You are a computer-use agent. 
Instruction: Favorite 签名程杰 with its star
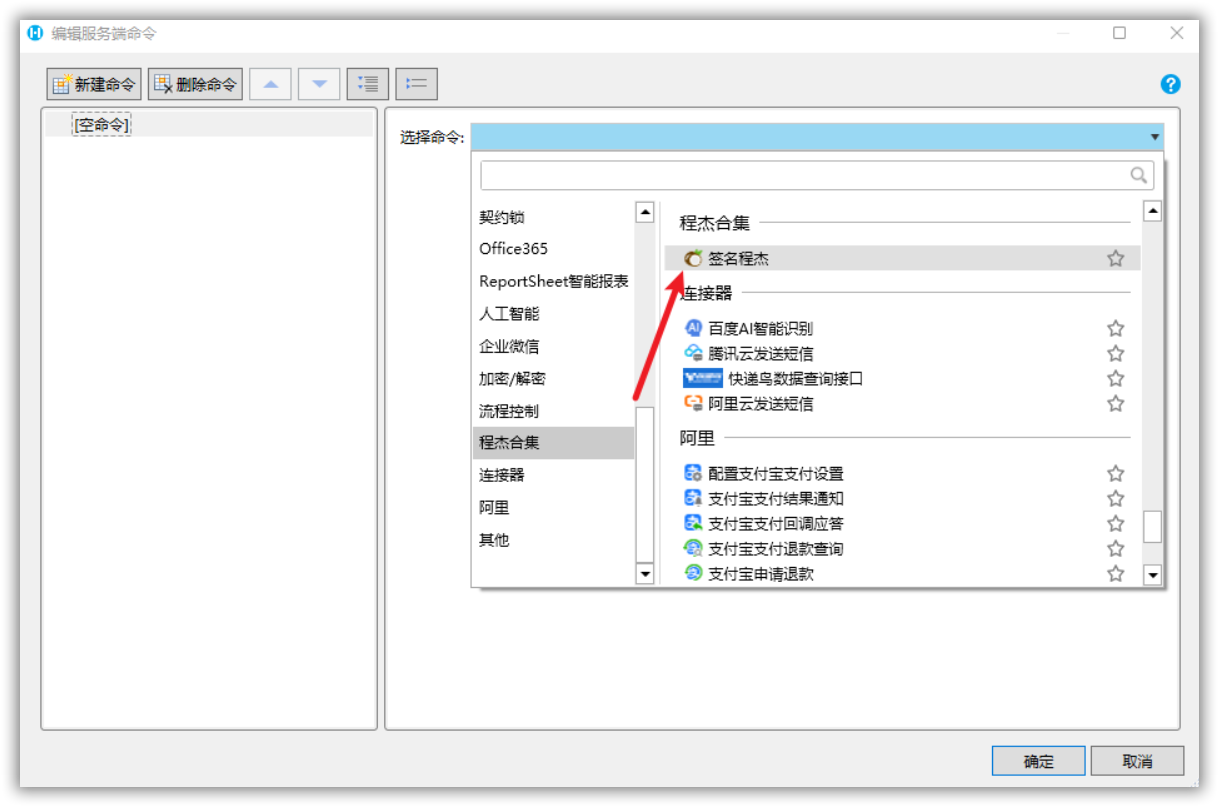1116,259
